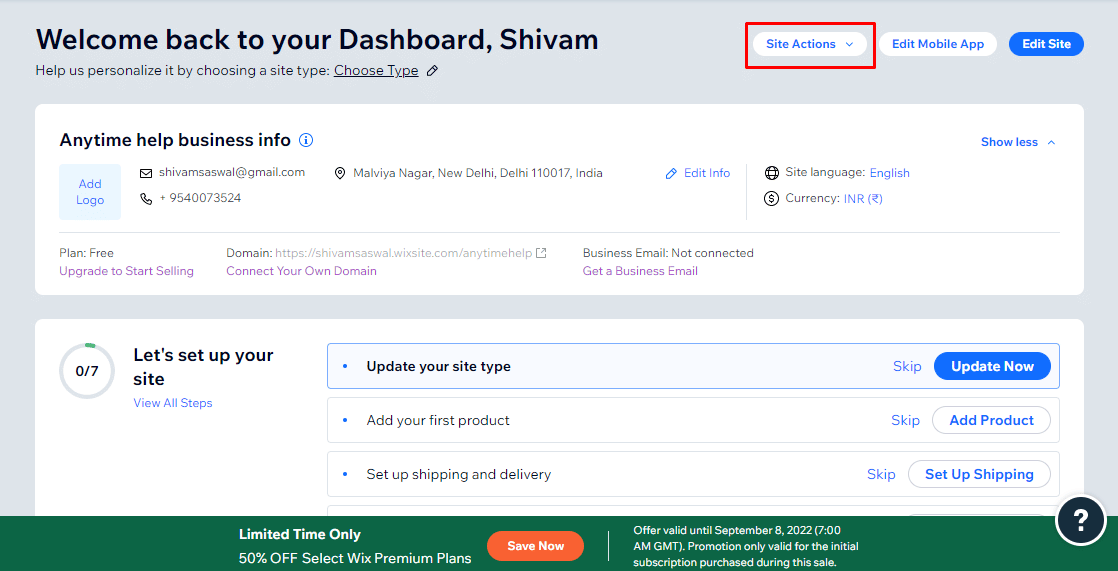
Task: Open the external link icon next to domain
Action: point(541,253)
